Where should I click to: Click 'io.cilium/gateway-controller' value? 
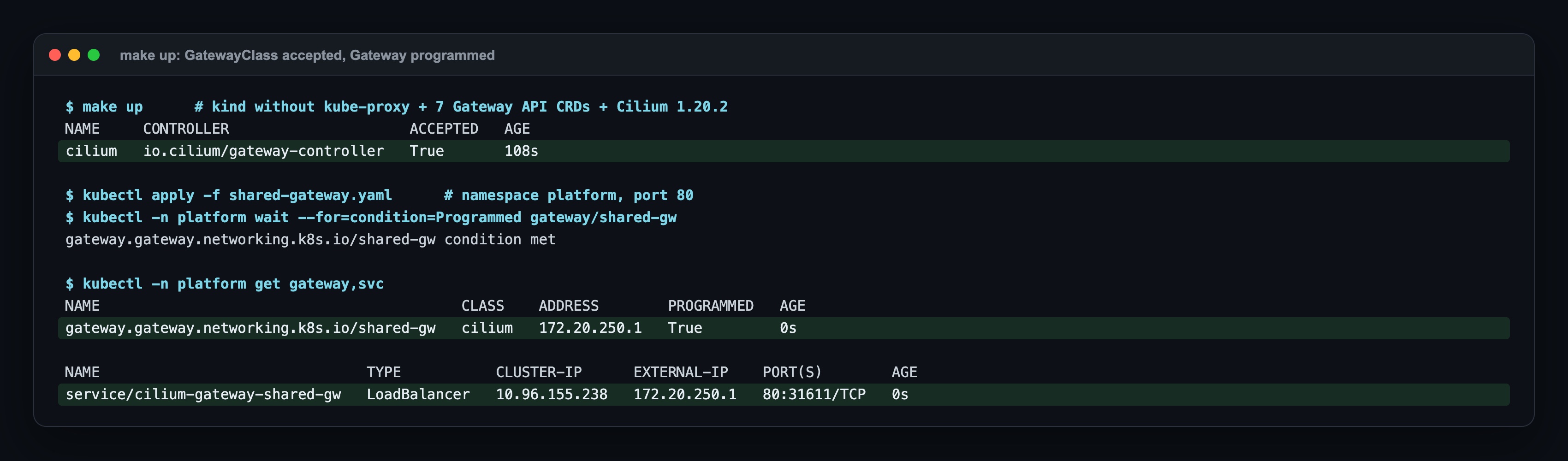(x=263, y=151)
